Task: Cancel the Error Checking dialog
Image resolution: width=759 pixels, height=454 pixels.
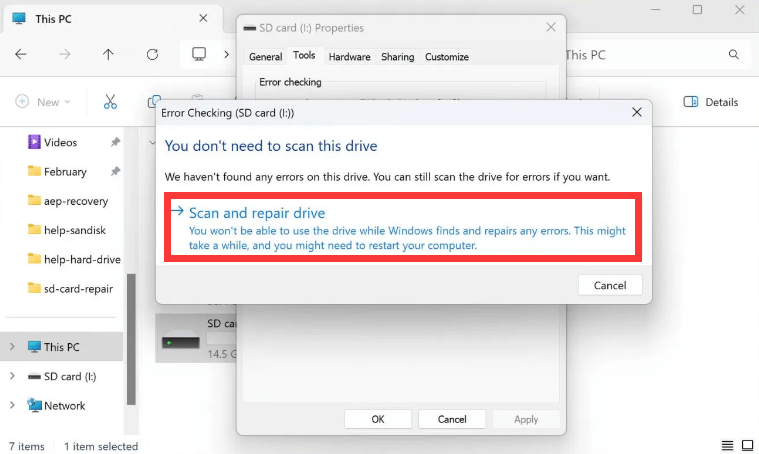Action: click(610, 286)
